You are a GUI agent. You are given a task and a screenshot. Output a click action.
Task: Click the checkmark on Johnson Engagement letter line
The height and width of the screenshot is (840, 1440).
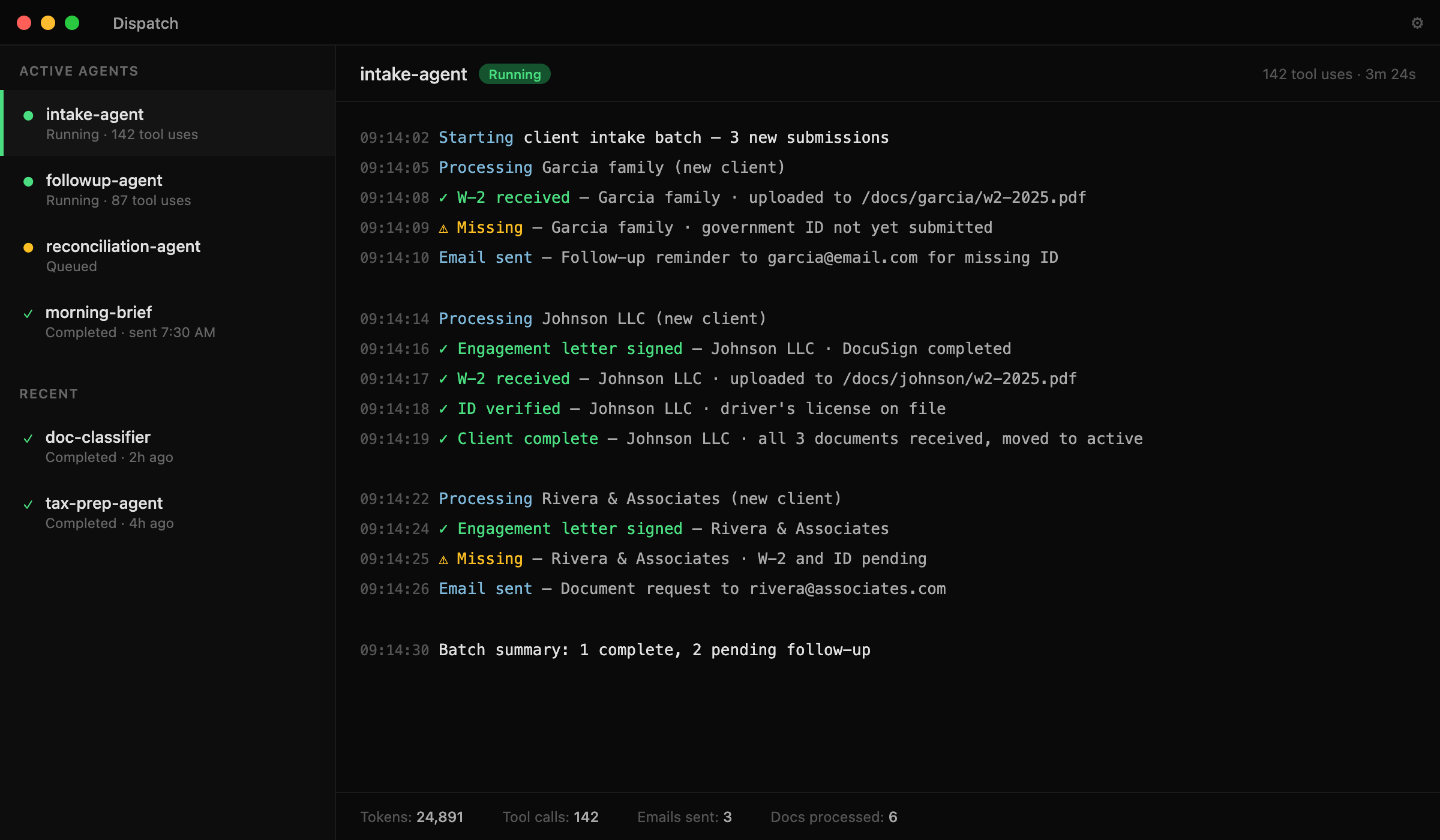click(443, 349)
